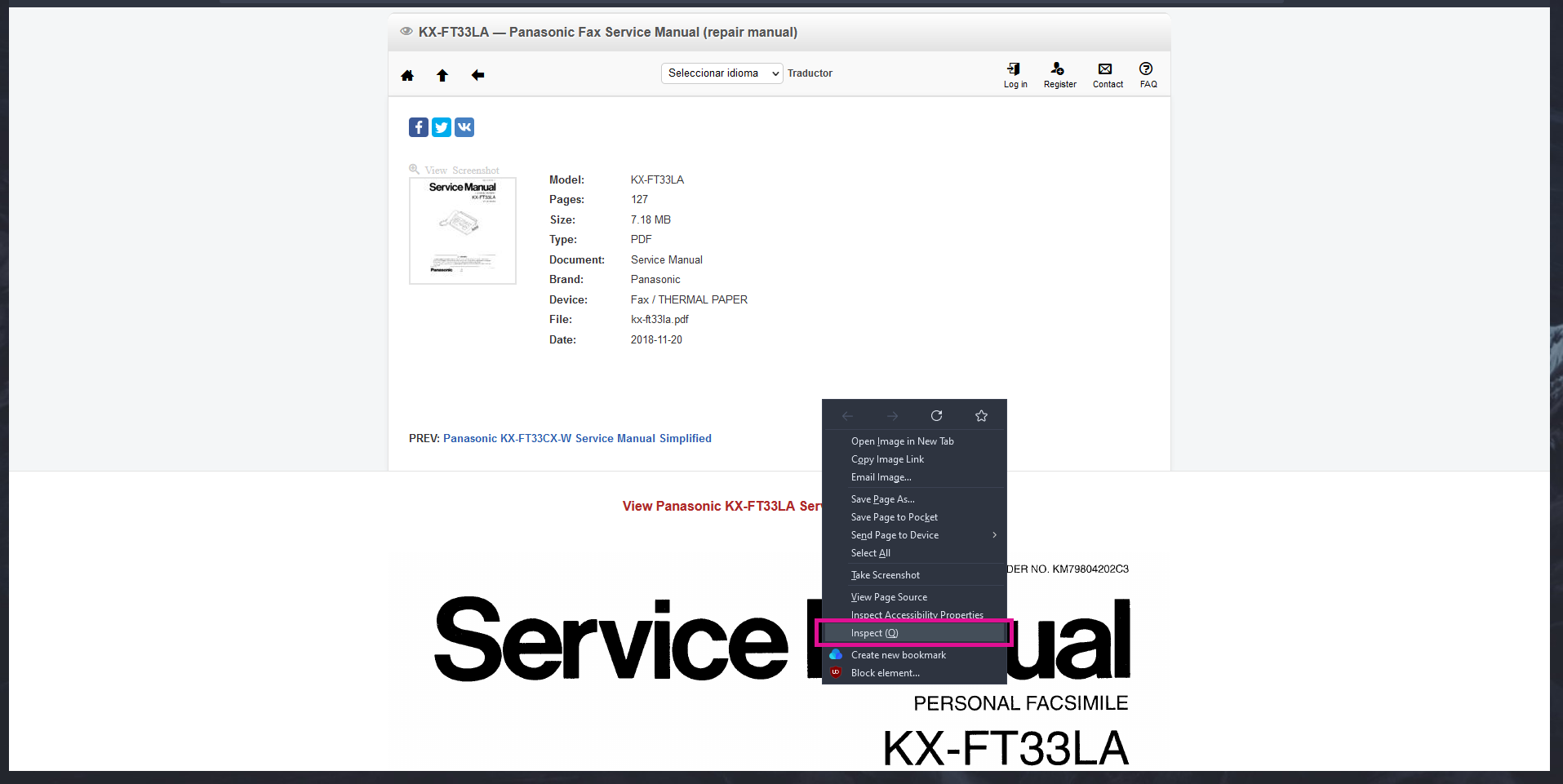
Task: Go to the home page icon
Action: pos(407,75)
